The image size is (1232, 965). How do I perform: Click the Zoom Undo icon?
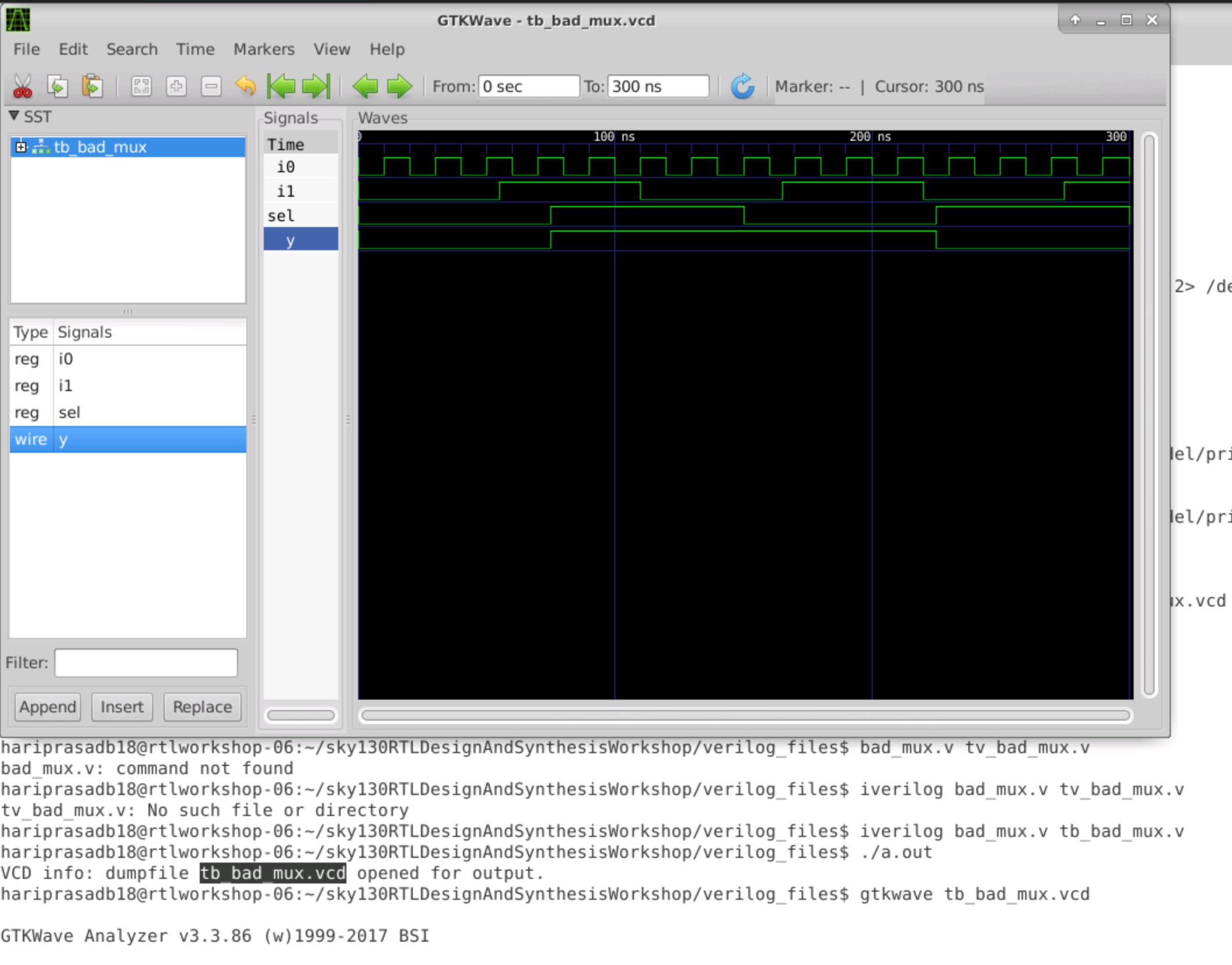point(246,86)
